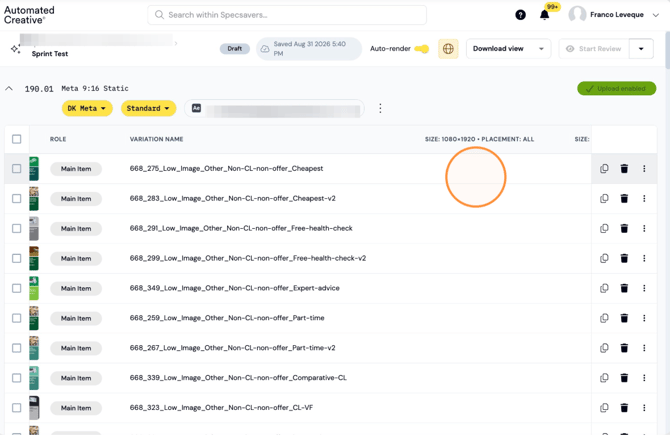Open more options for 668_275 Cheapest row

click(644, 168)
